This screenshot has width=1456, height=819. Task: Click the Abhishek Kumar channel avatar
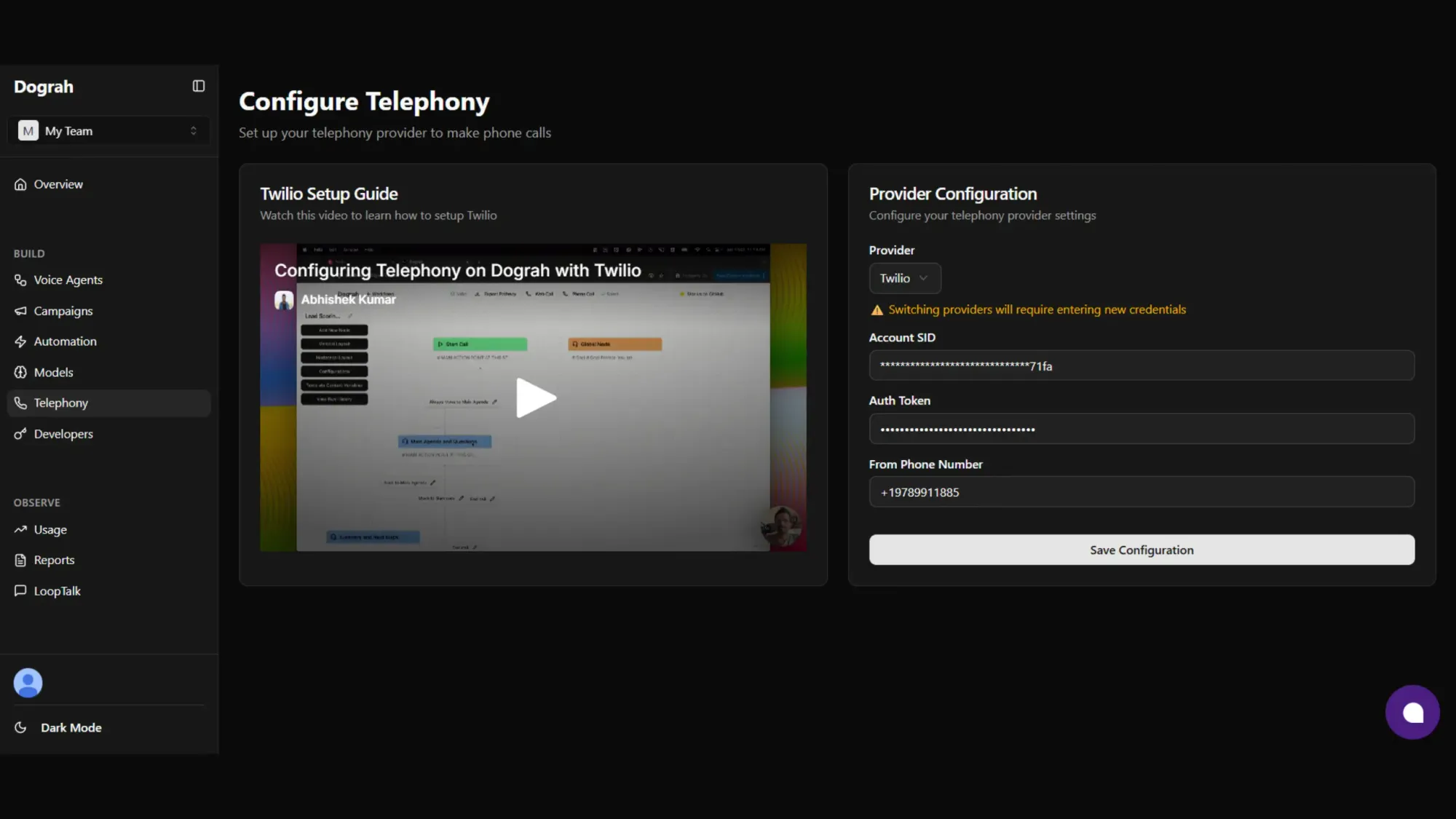point(284,300)
